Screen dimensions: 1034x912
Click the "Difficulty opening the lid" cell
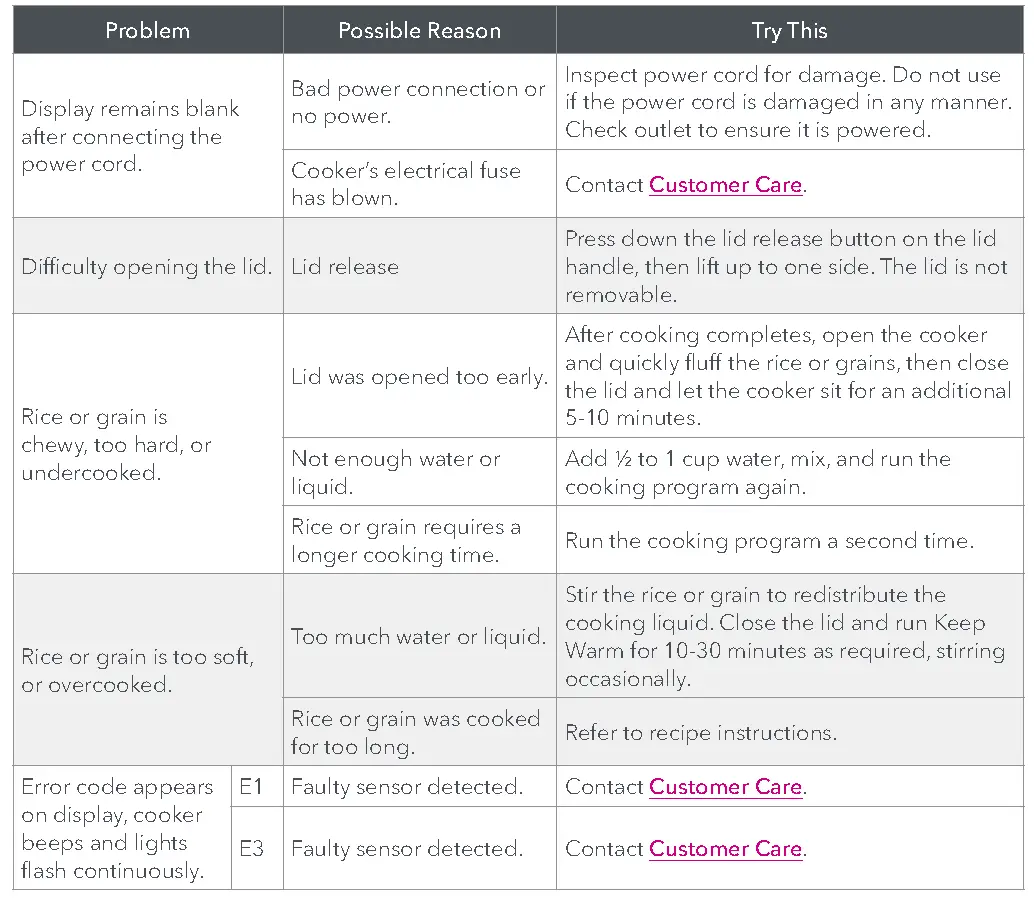(146, 267)
